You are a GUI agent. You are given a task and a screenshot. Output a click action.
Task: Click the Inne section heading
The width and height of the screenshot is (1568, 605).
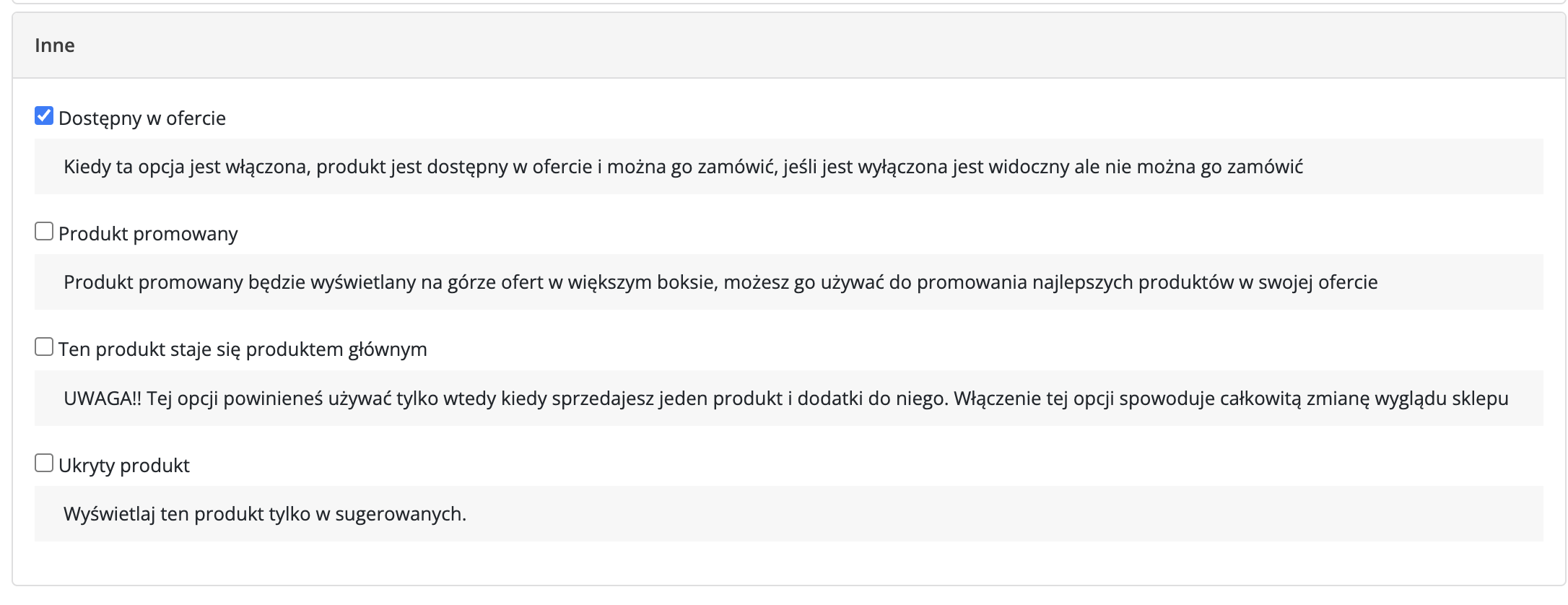click(x=55, y=45)
